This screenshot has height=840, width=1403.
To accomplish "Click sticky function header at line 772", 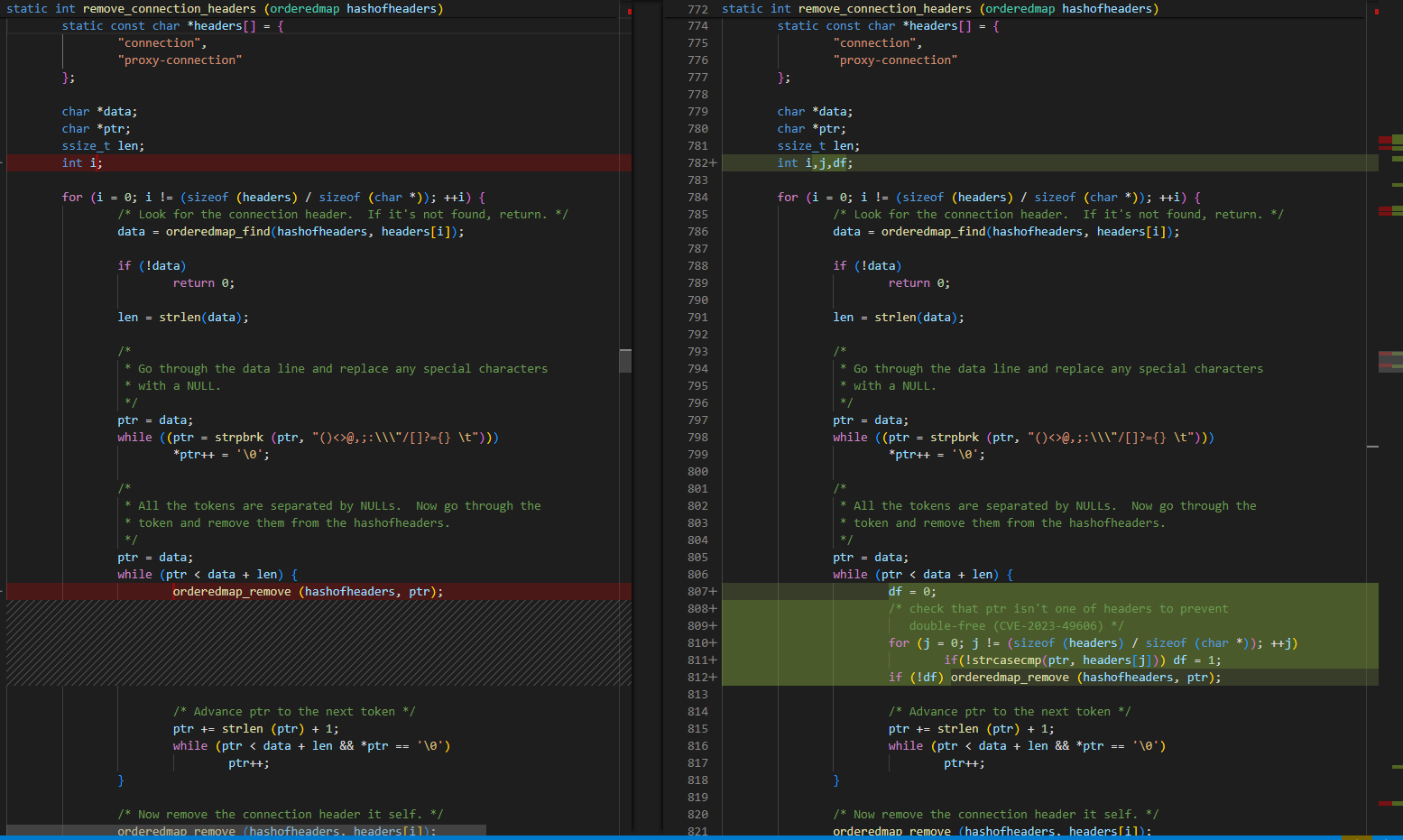I will pyautogui.click(x=938, y=9).
